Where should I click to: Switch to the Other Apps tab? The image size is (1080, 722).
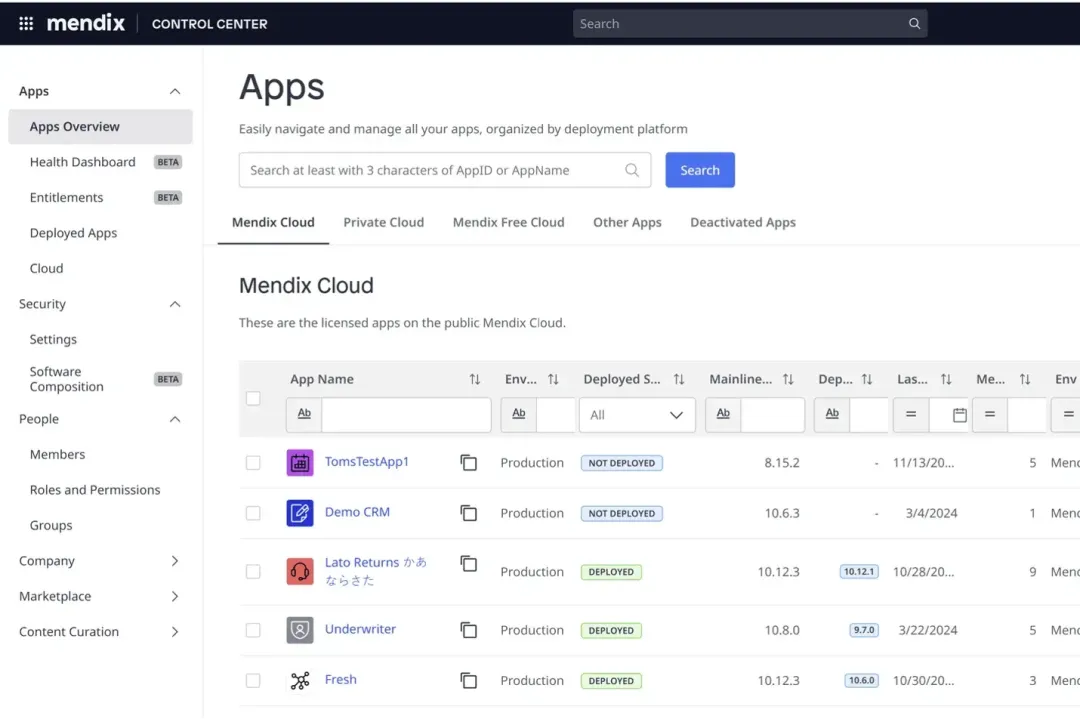tap(627, 223)
